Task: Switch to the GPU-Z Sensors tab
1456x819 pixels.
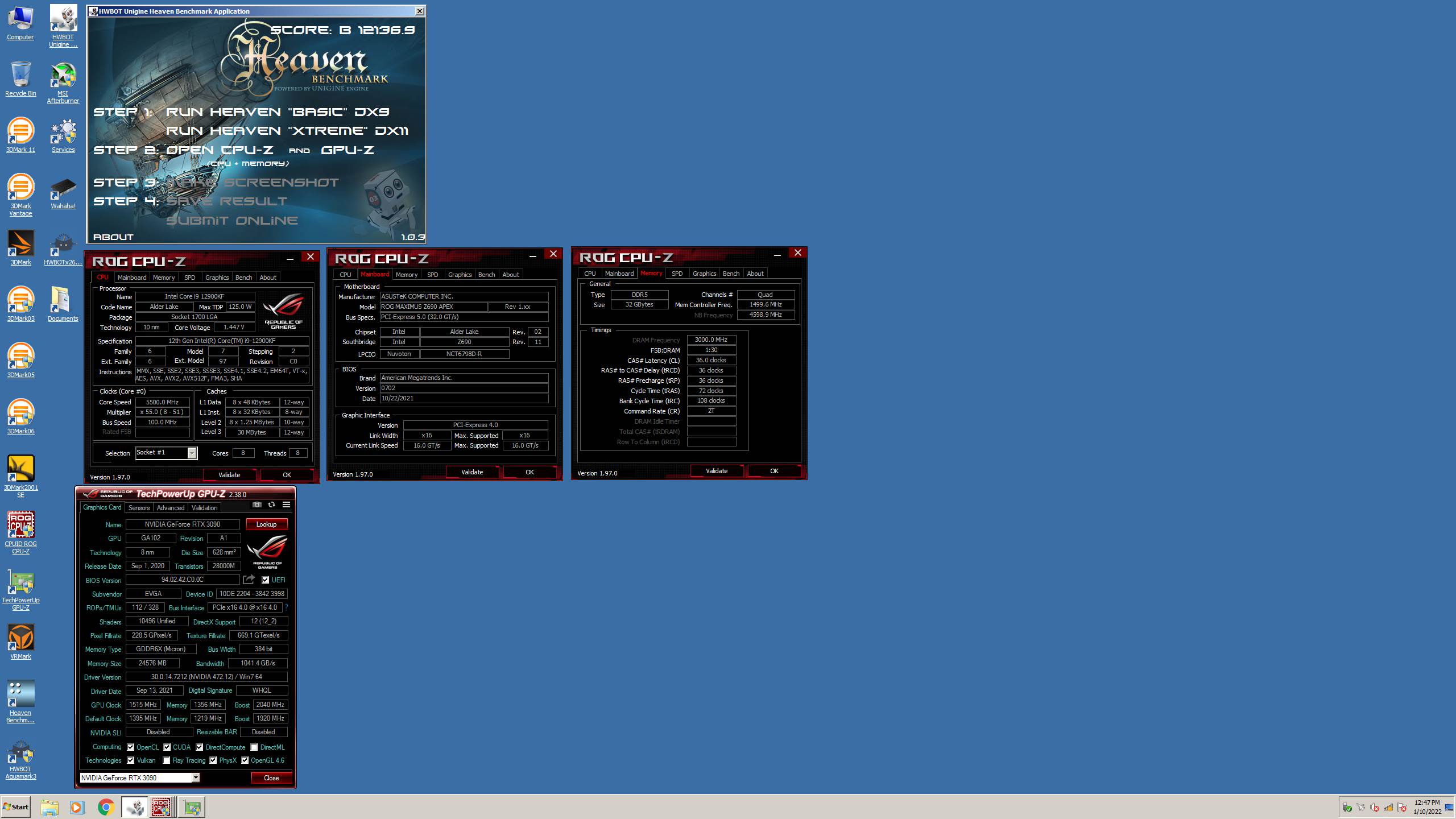Action: [139, 508]
